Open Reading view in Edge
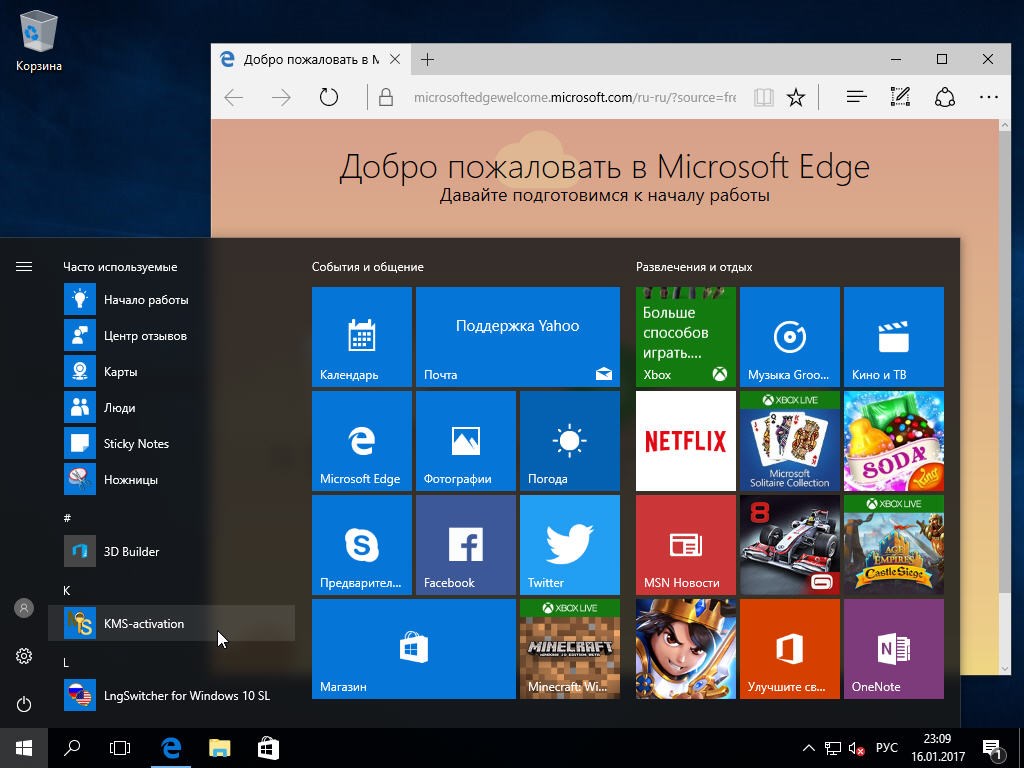Screen dimensions: 1024x768 tap(763, 97)
